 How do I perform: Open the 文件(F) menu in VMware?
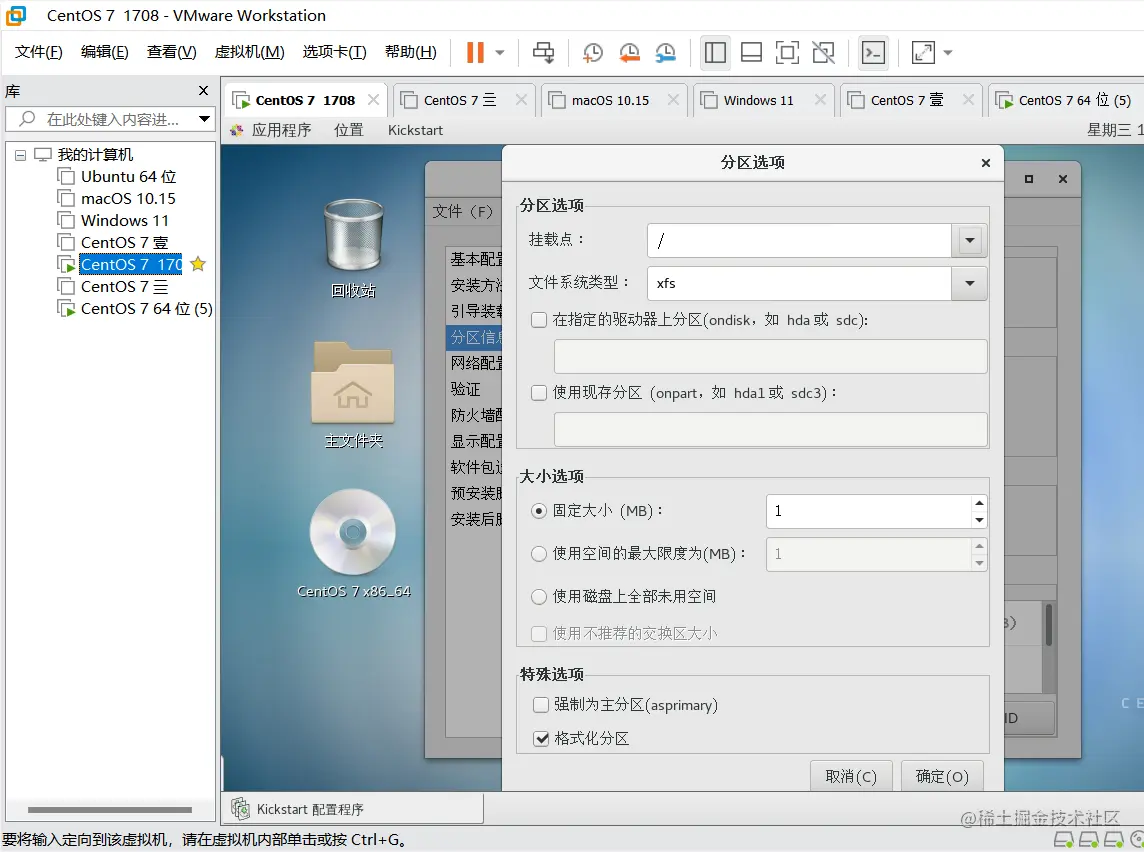tap(39, 52)
